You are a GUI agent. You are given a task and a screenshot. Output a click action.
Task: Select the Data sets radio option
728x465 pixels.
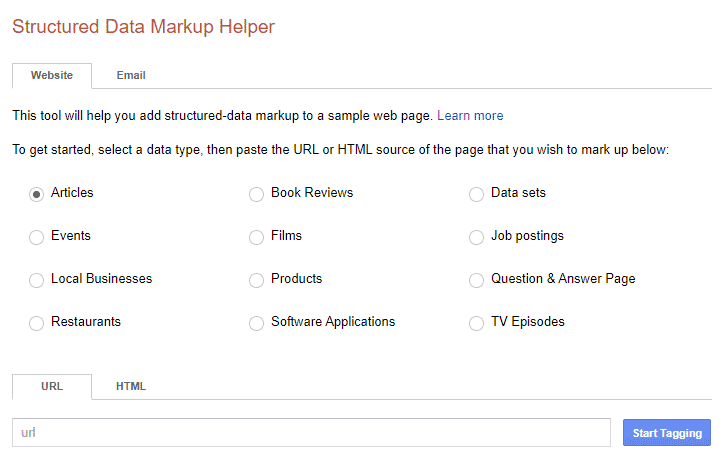click(x=476, y=194)
